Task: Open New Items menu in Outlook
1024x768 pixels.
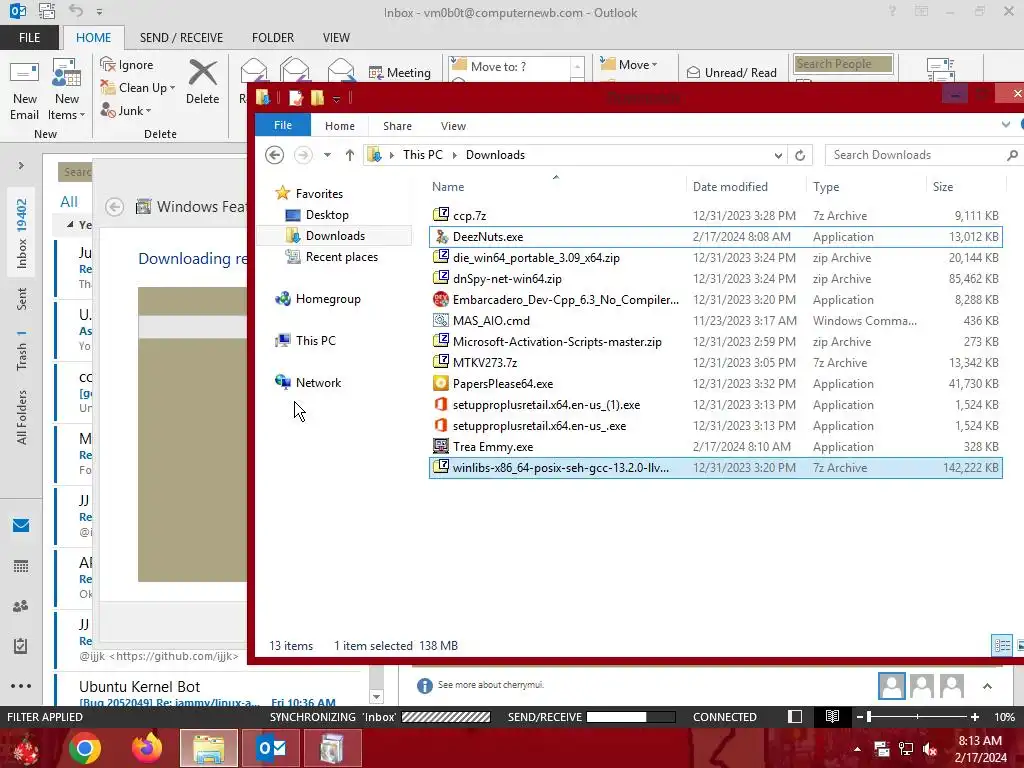Action: 66,90
